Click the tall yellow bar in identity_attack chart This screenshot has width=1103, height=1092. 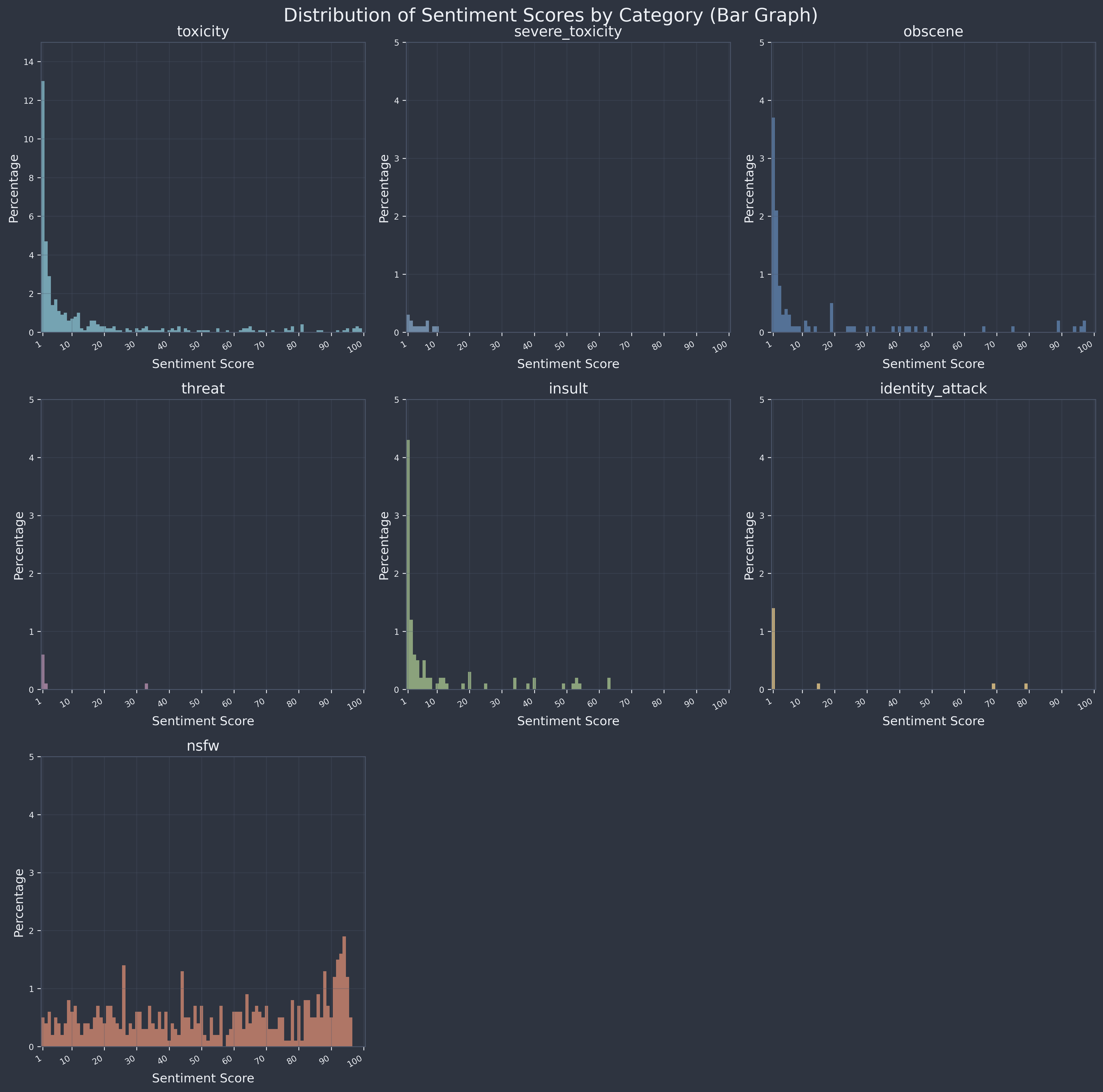click(773, 649)
